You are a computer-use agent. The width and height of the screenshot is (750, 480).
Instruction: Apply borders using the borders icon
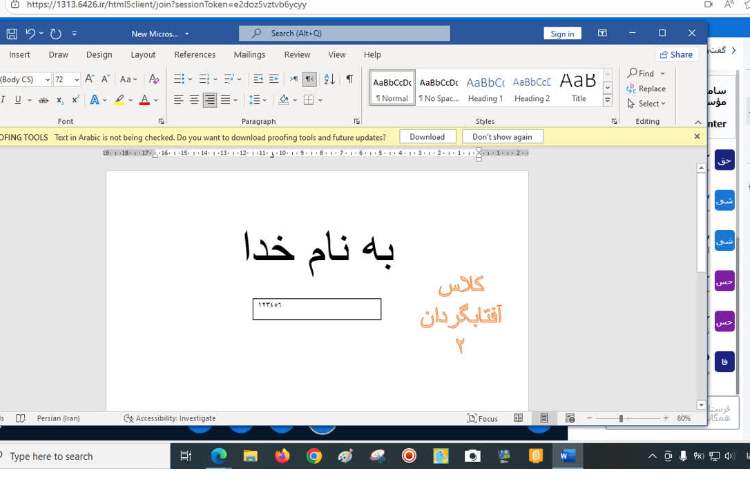point(309,100)
